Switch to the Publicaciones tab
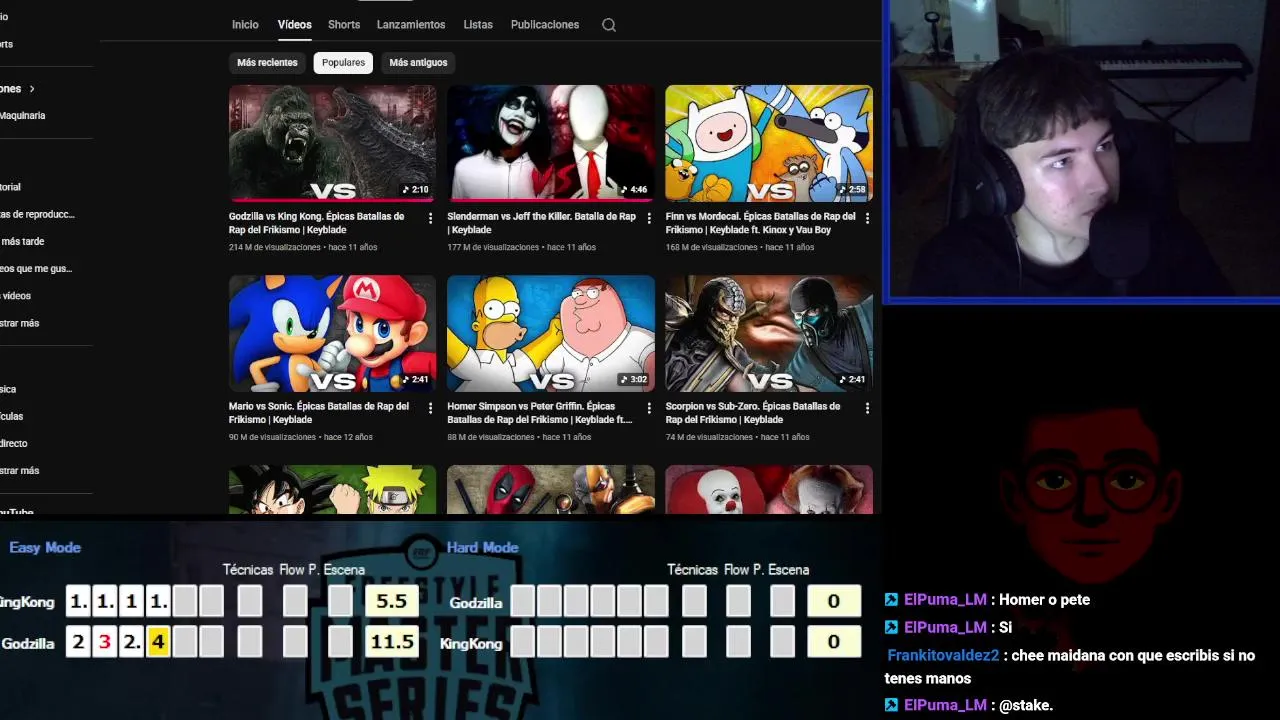The width and height of the screenshot is (1280, 720). 545,25
